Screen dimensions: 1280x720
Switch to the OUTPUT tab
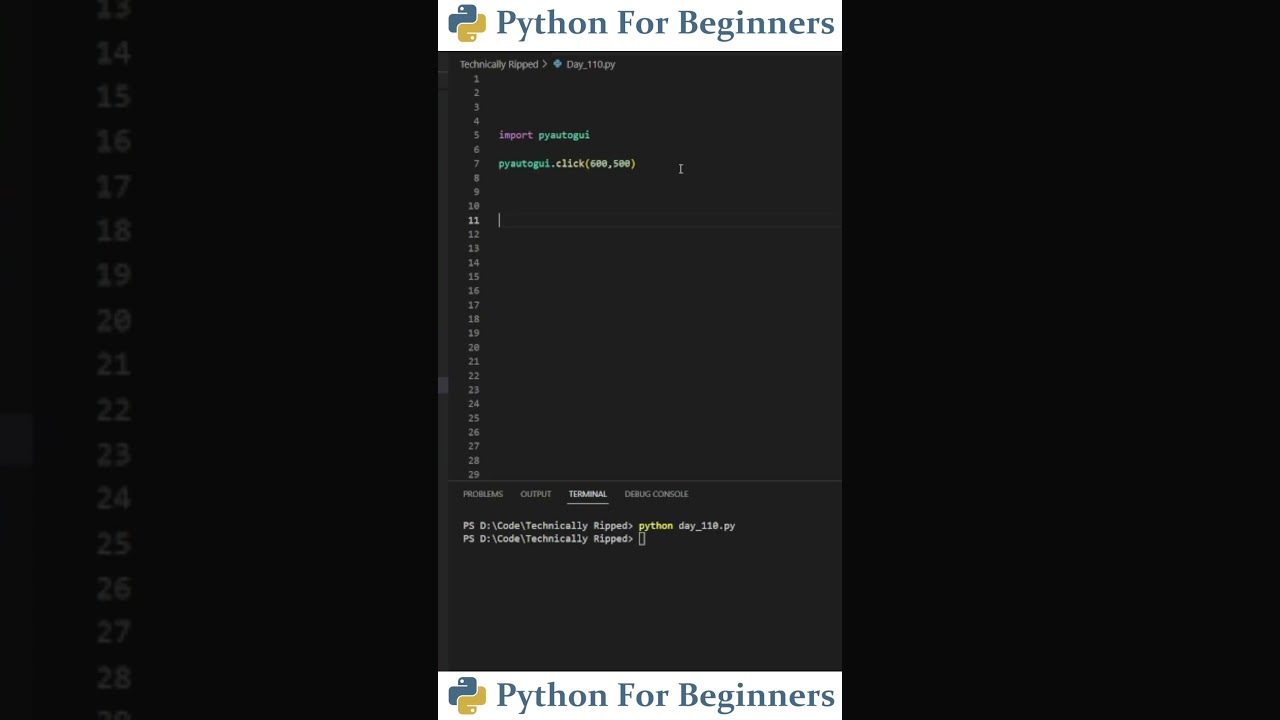tap(535, 494)
